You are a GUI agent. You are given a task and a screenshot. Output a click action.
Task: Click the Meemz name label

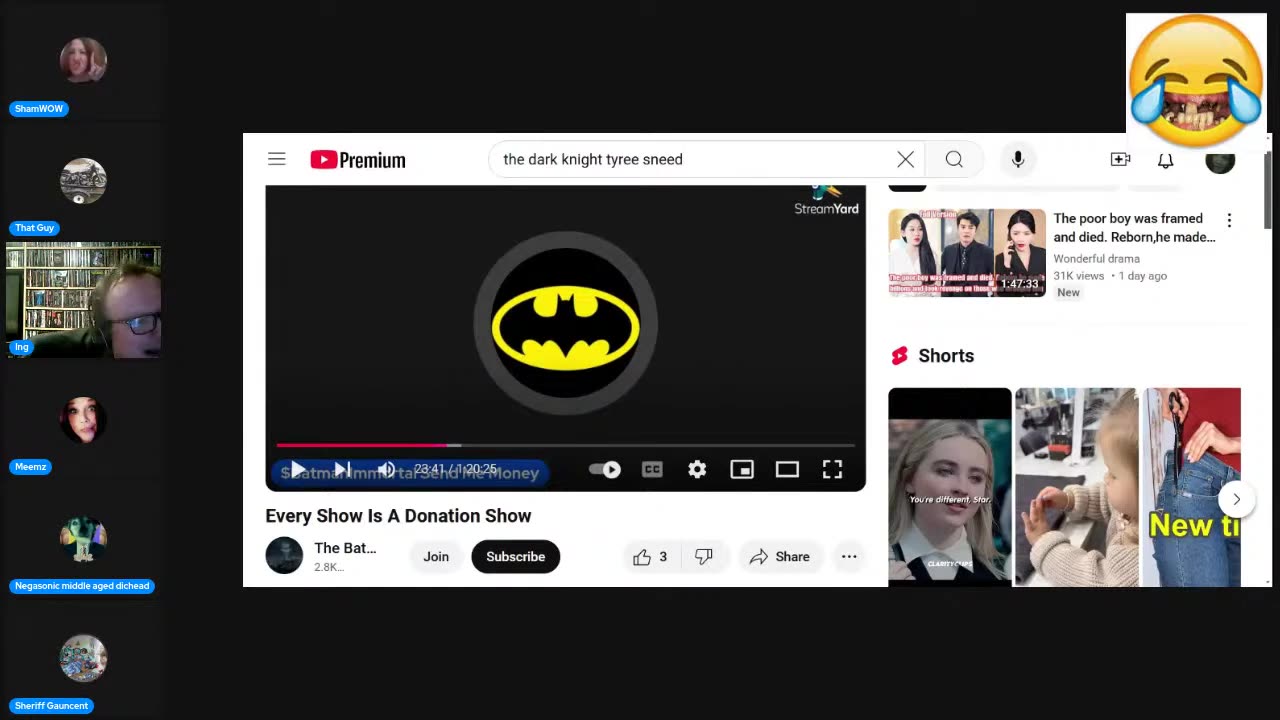pyautogui.click(x=30, y=467)
